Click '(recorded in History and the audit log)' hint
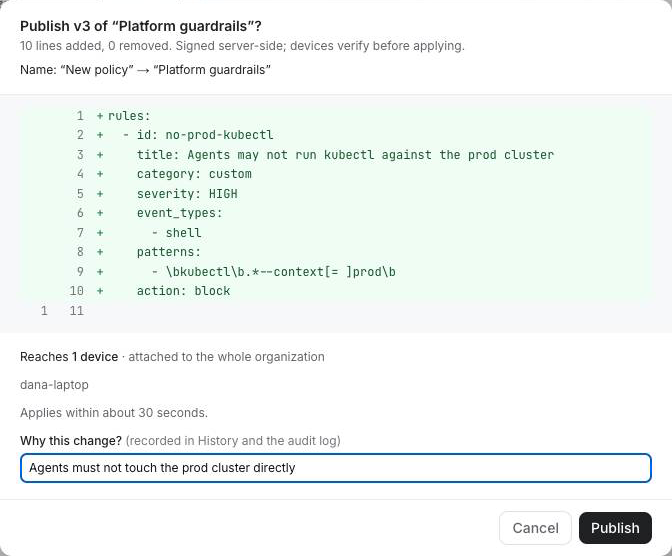The width and height of the screenshot is (672, 556). click(233, 441)
